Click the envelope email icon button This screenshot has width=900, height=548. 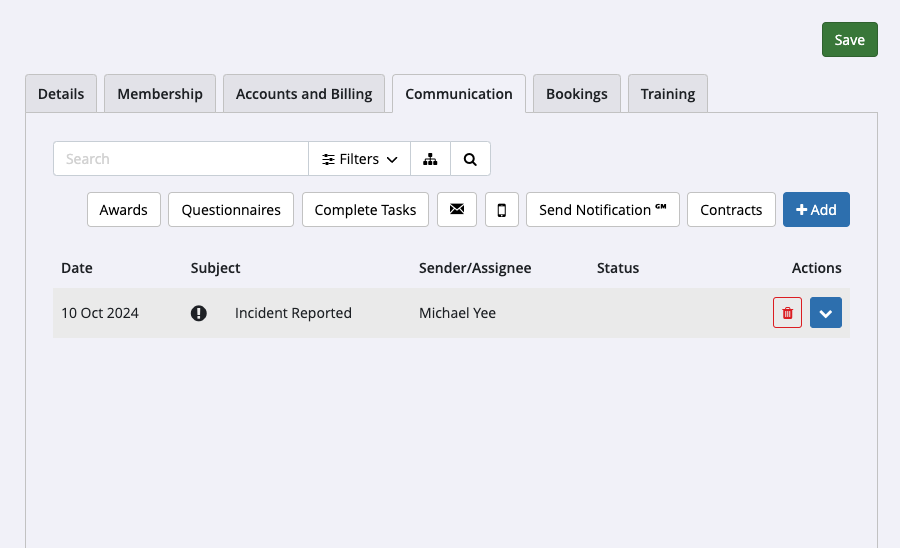click(x=457, y=210)
